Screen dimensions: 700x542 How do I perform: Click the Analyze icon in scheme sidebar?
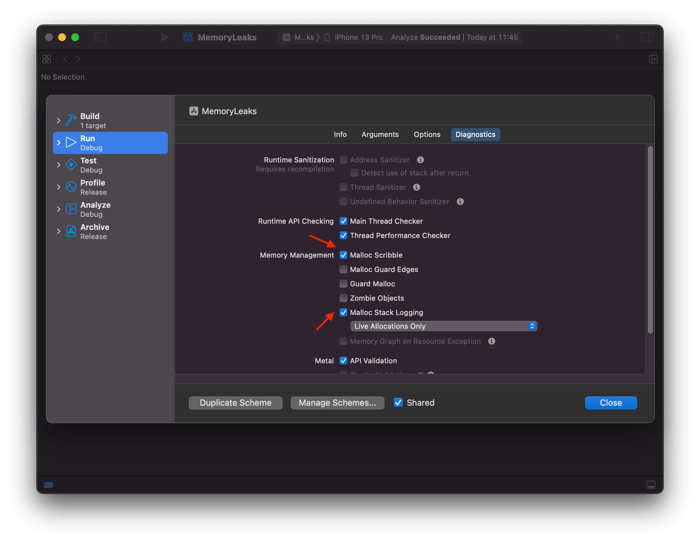pos(71,209)
